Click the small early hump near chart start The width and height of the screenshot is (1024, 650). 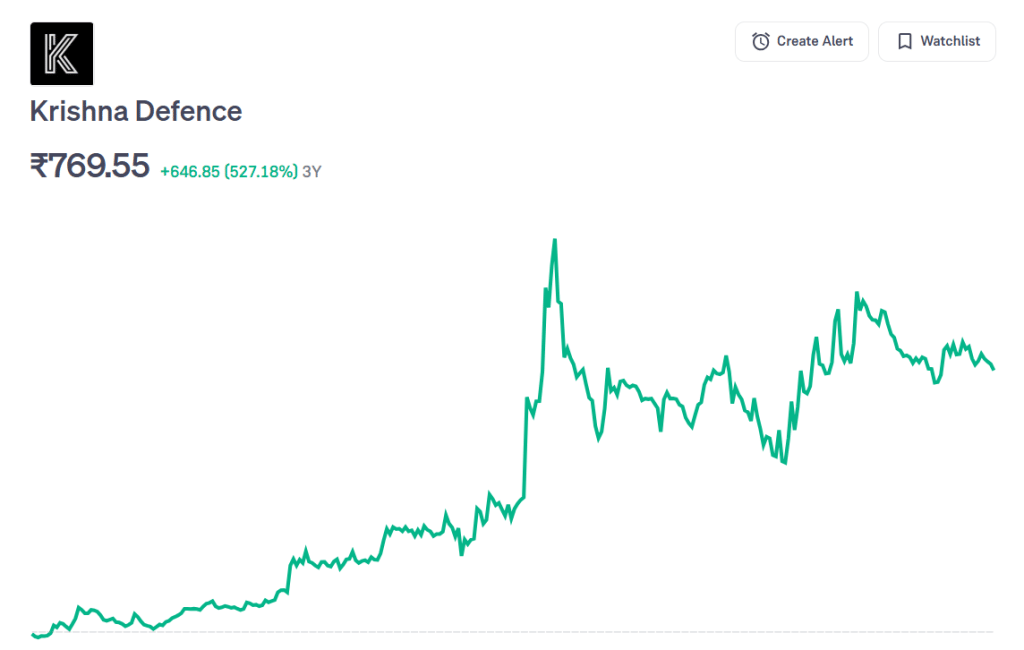point(79,607)
